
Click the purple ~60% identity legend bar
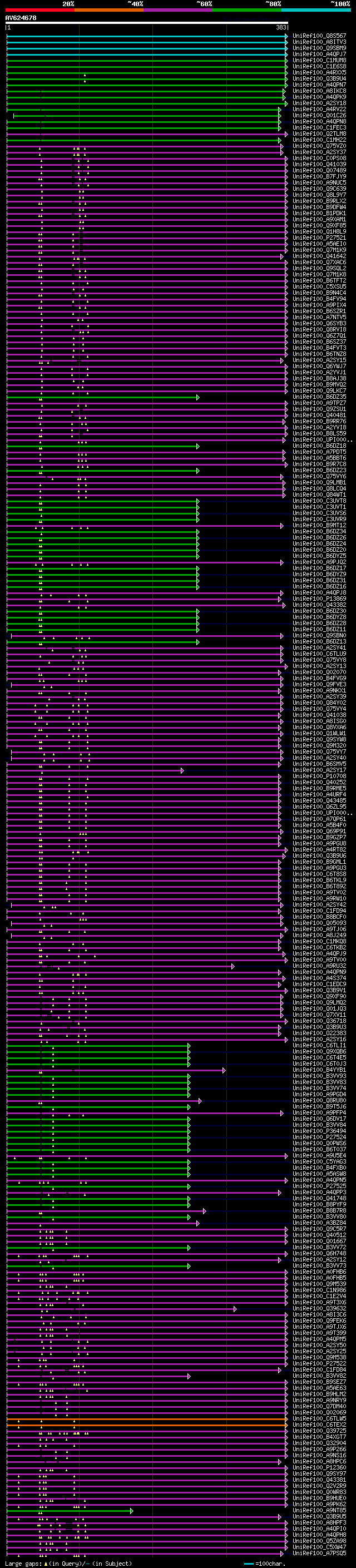pos(179,10)
